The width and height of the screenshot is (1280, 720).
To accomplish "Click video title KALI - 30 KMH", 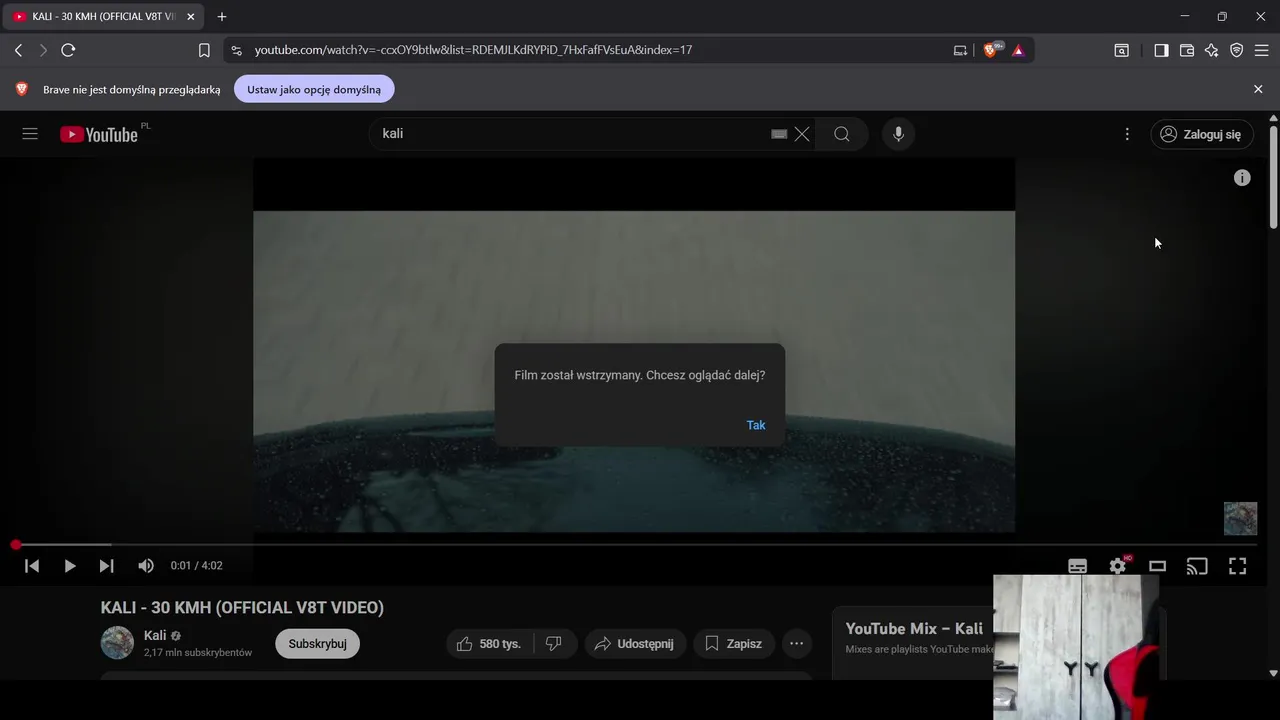I will [242, 608].
